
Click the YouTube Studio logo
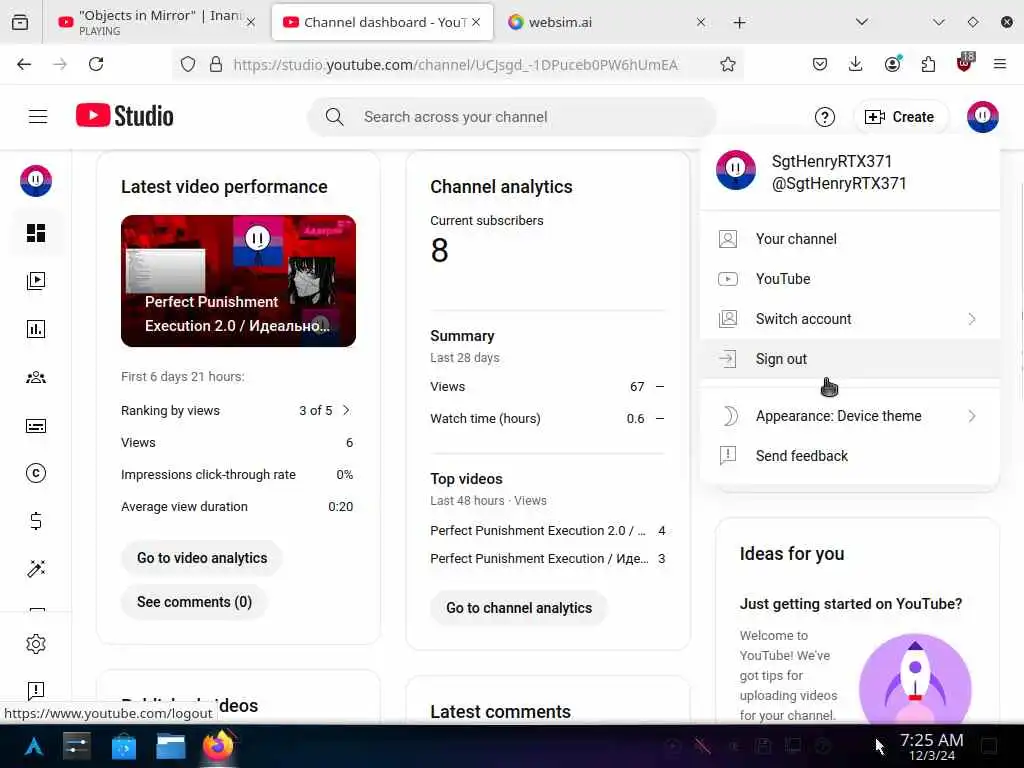[x=125, y=116]
